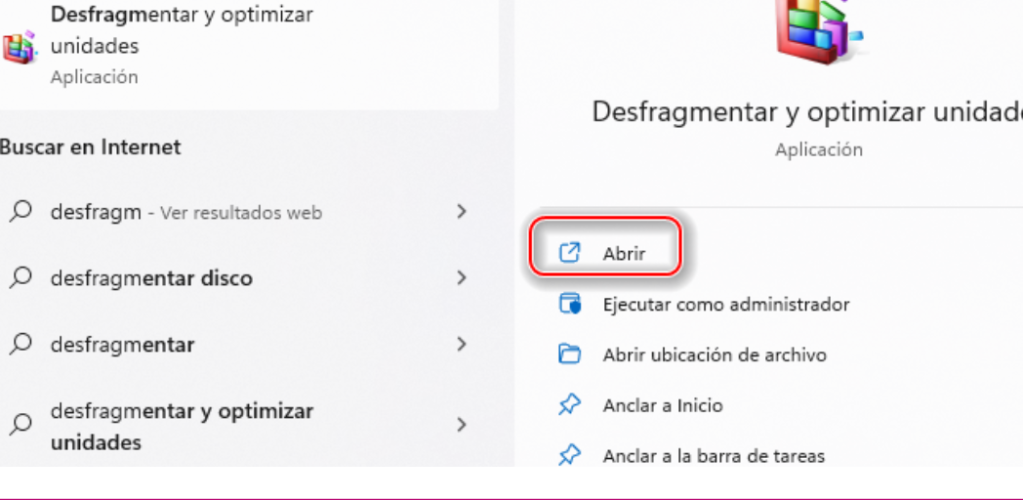Image resolution: width=1023 pixels, height=500 pixels.
Task: Select the 'Abrir ubicación de archivo' label
Action: 714,354
